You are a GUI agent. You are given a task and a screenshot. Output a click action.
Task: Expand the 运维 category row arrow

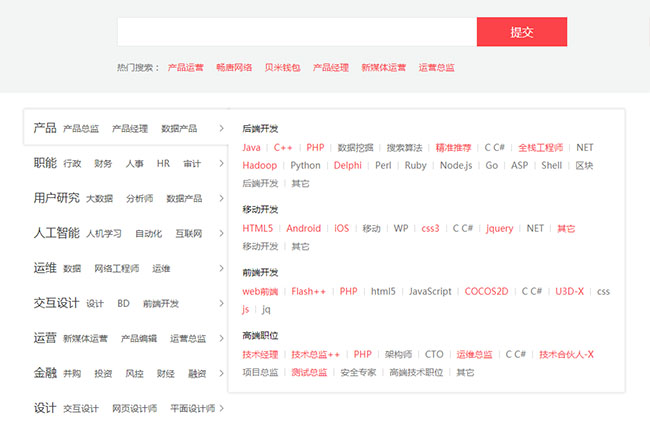(221, 269)
